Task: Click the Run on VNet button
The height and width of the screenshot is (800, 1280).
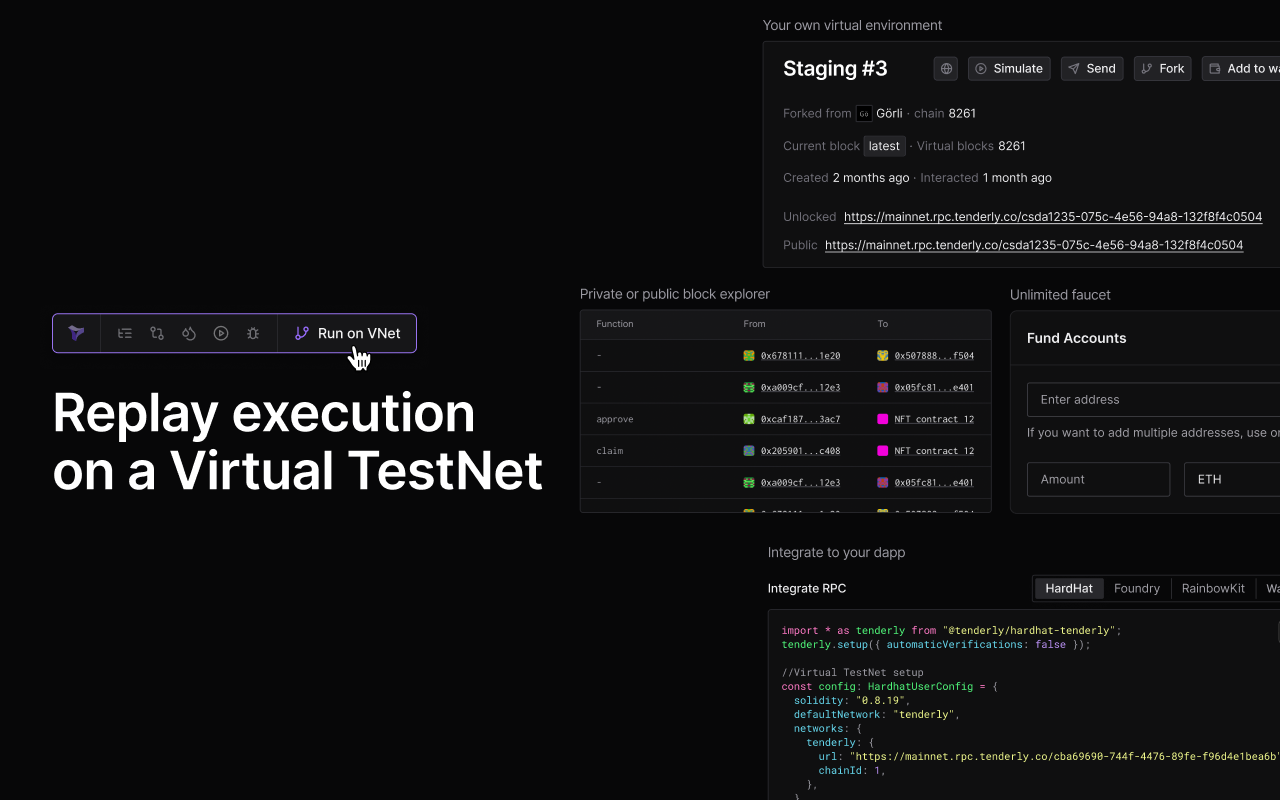Action: [x=347, y=332]
